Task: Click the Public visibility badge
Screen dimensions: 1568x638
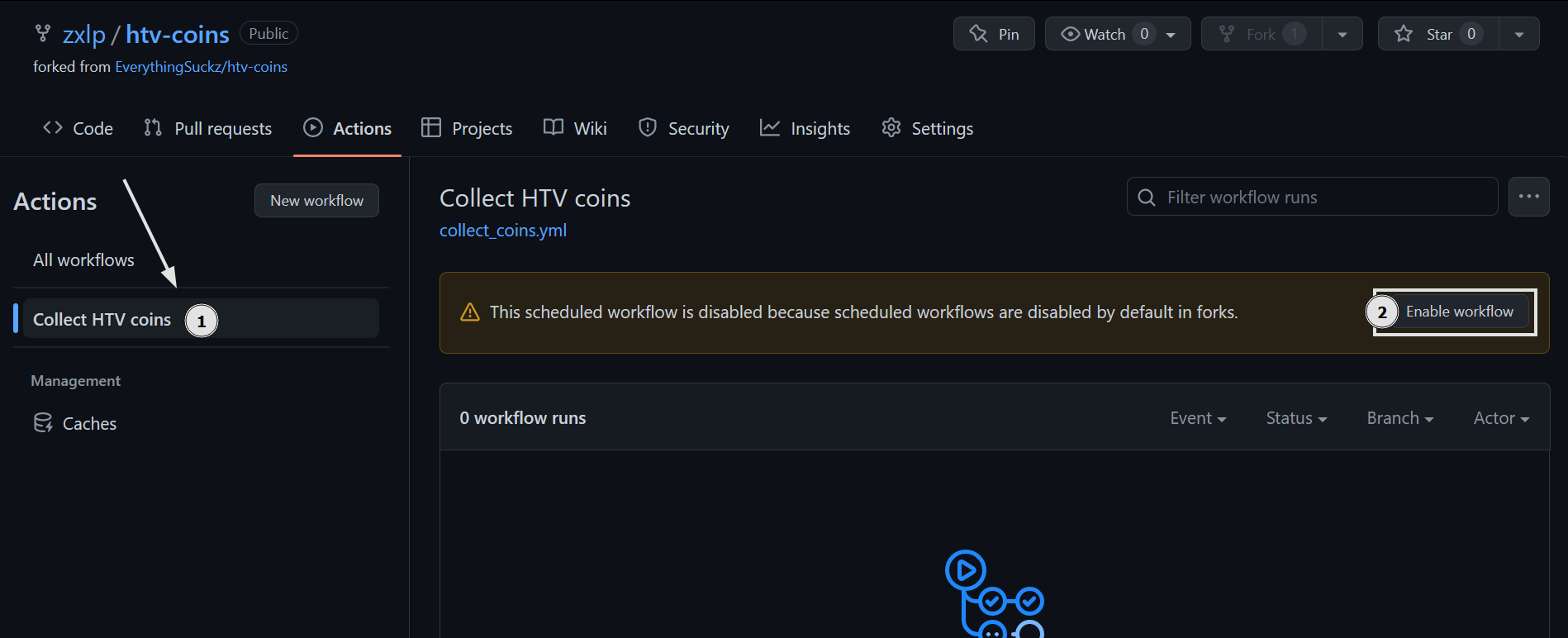Action: 268,33
